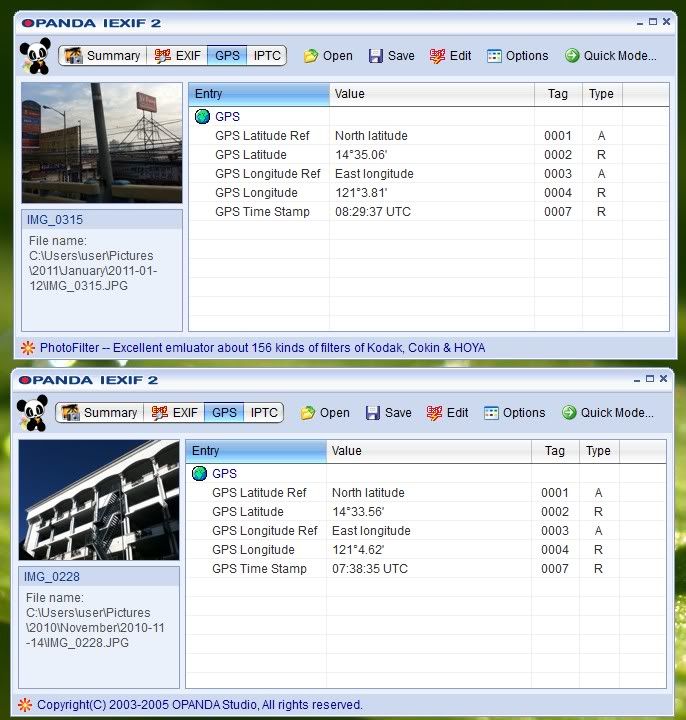Maximize the bottom Opanda IEXIF window
686x720 pixels.
click(650, 379)
